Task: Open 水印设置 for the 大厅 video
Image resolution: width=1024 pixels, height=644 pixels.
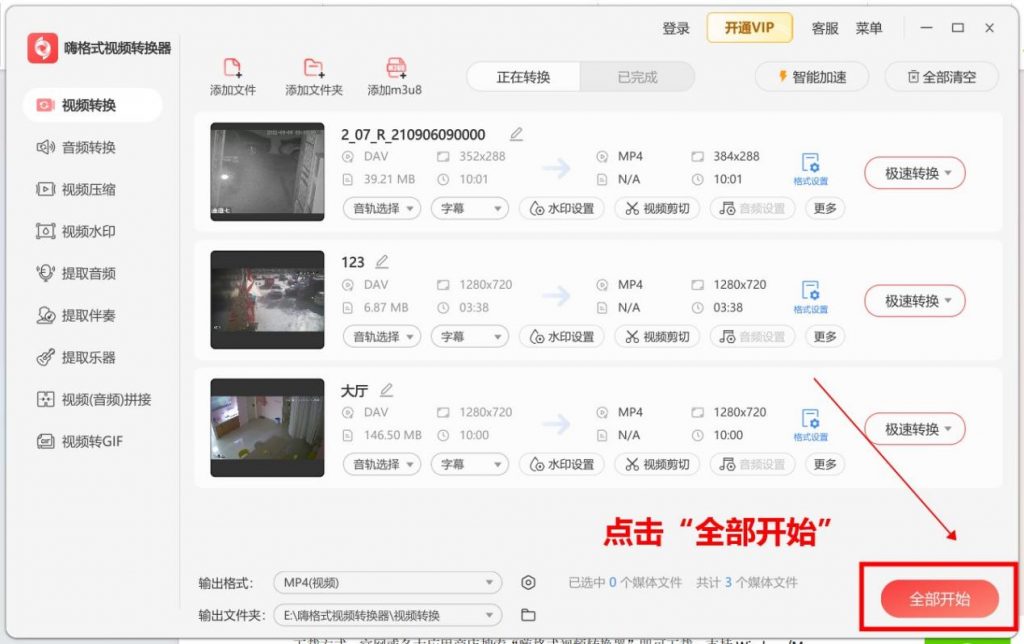Action: click(561, 464)
